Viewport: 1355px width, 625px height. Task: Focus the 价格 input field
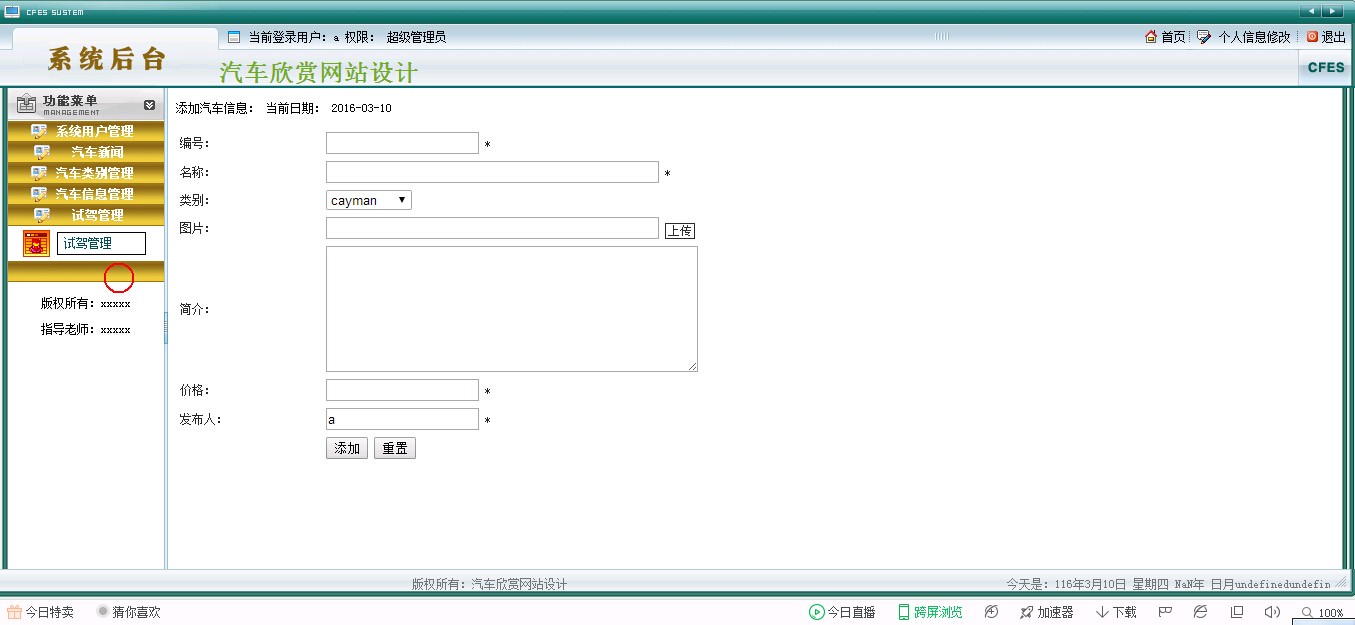(x=402, y=390)
